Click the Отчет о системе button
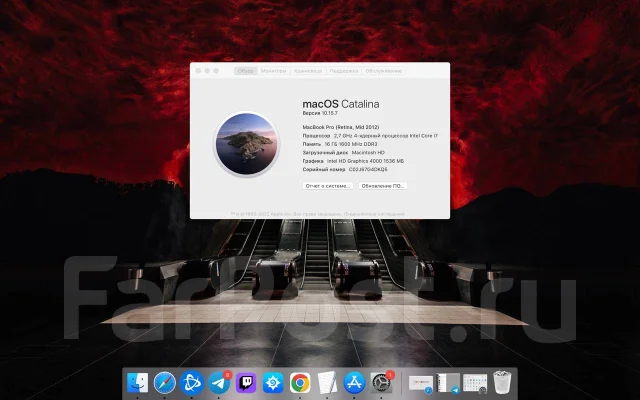 [x=328, y=186]
